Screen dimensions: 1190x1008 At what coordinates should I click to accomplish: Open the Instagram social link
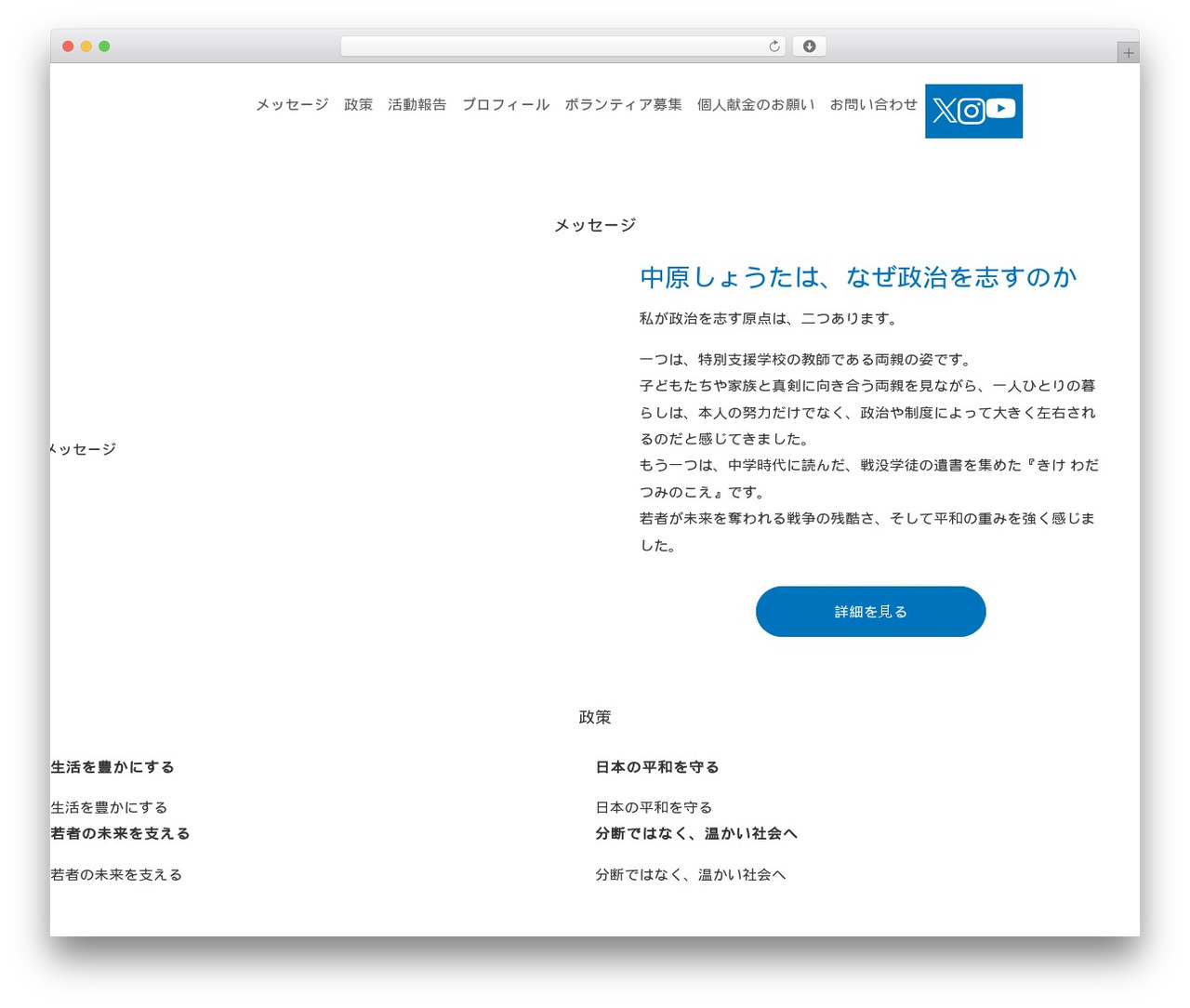coord(972,112)
